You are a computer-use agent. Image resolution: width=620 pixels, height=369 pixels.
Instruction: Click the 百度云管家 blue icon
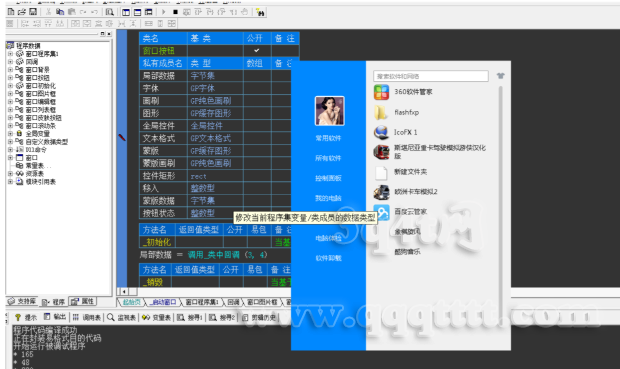coord(382,212)
